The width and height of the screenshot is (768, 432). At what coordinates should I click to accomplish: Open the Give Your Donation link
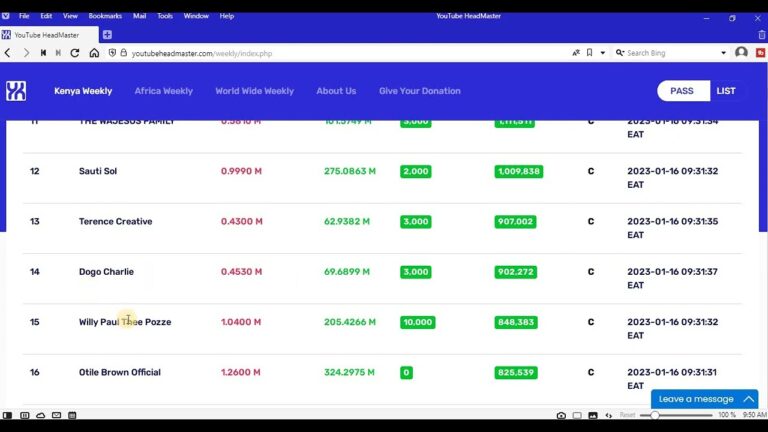419,91
